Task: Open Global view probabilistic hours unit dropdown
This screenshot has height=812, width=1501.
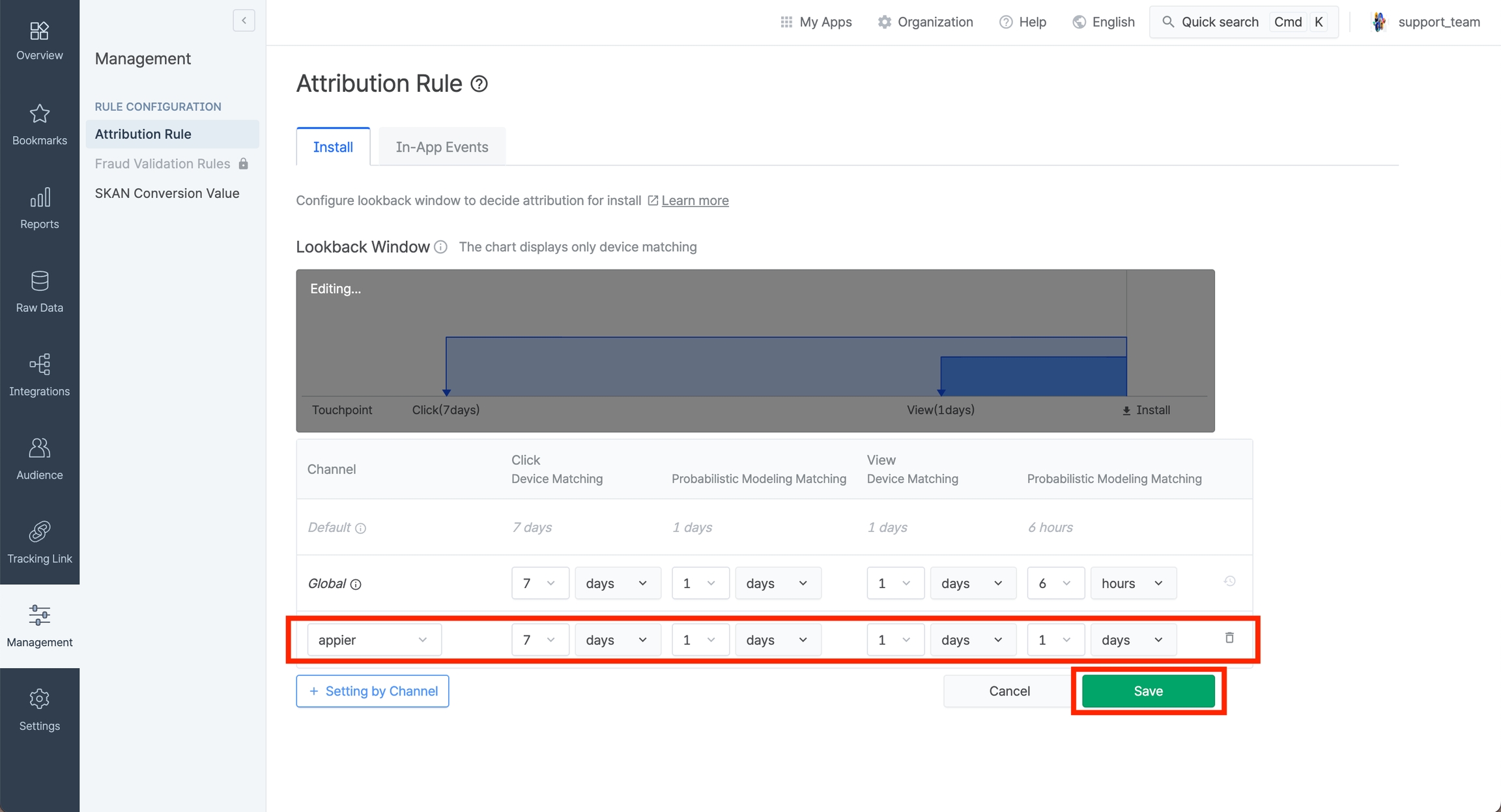Action: (1132, 583)
